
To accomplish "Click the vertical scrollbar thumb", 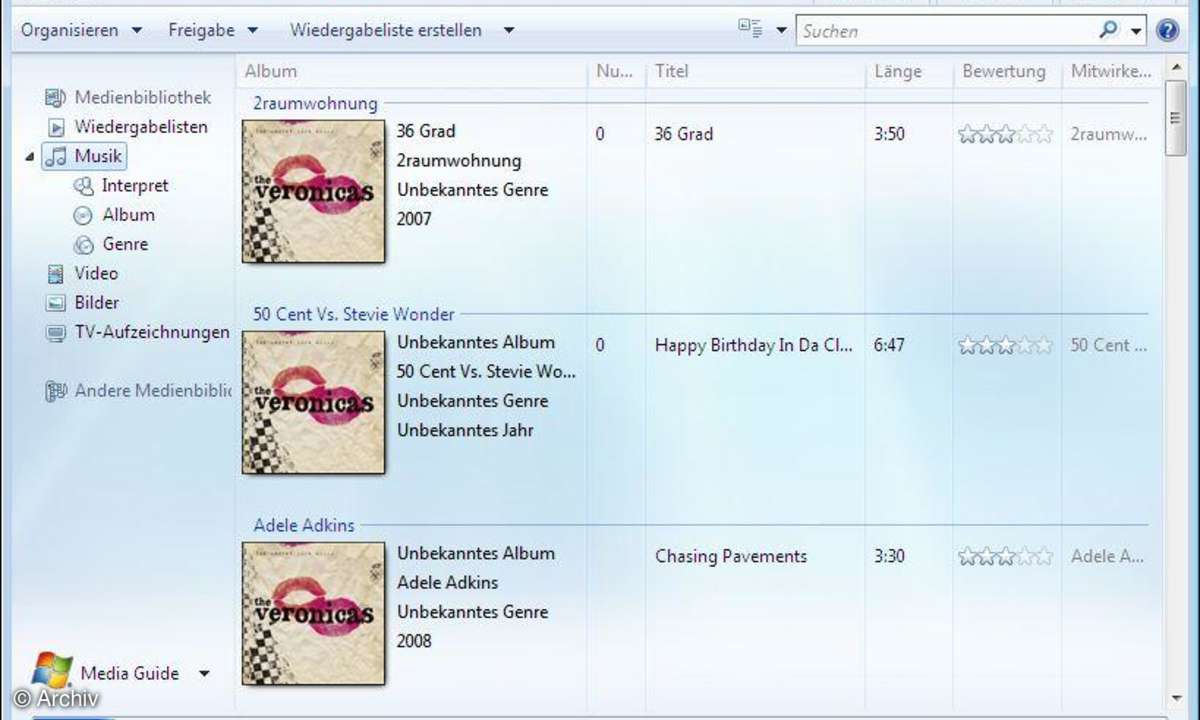I will coord(1176,118).
